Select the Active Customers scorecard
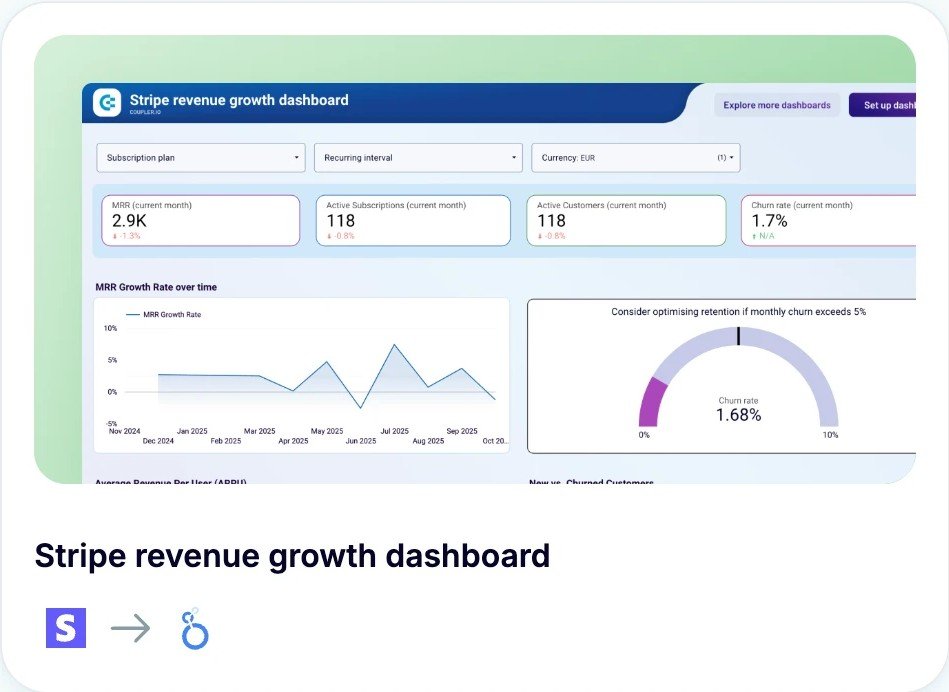The image size is (949, 692). click(x=626, y=220)
